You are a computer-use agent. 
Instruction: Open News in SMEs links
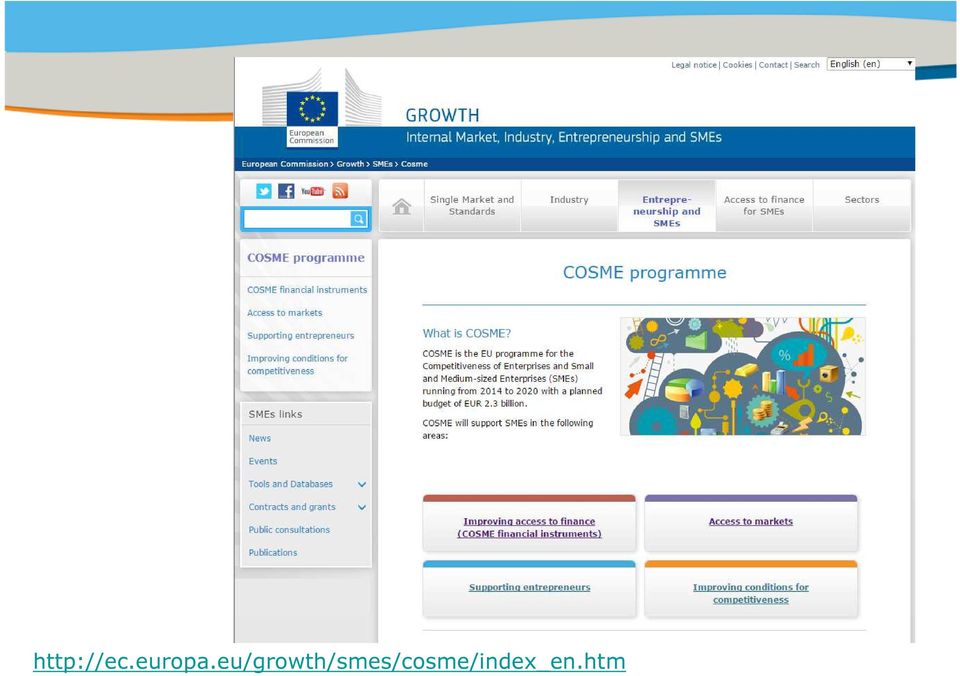pos(260,438)
